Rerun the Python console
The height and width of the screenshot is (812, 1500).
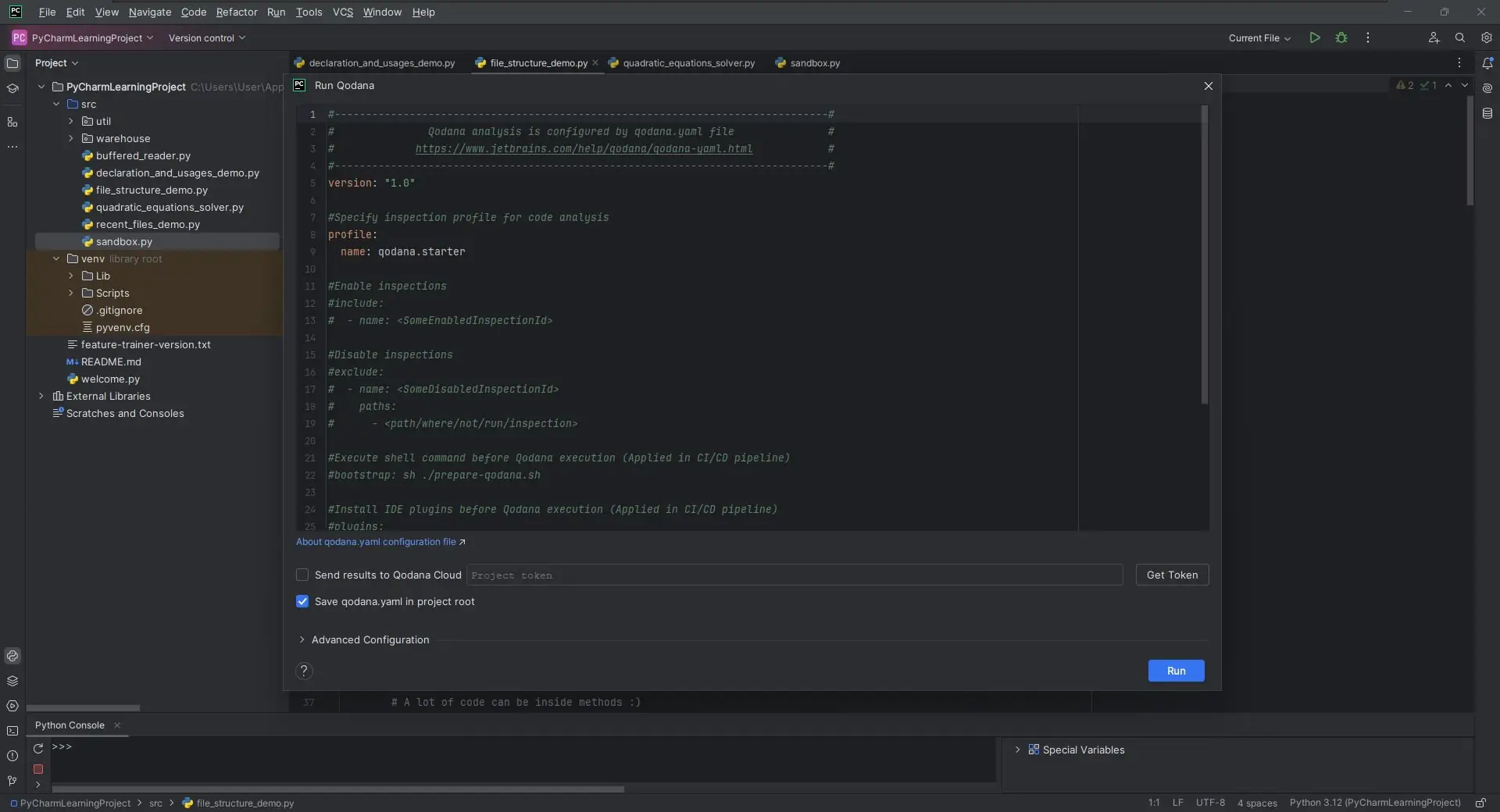37,748
